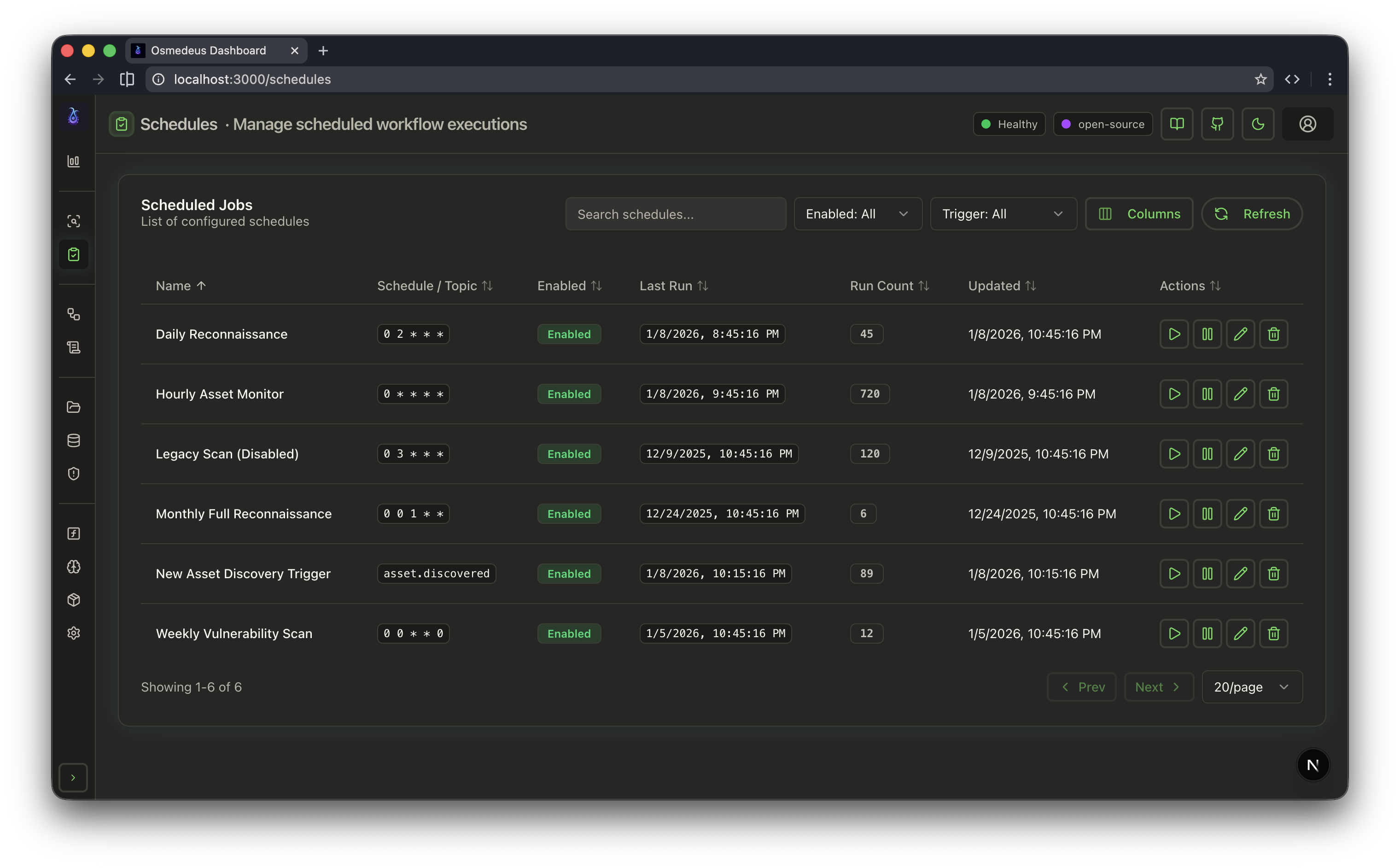Pause the Weekly Vulnerability Scan schedule
This screenshot has width=1400, height=868.
point(1207,633)
